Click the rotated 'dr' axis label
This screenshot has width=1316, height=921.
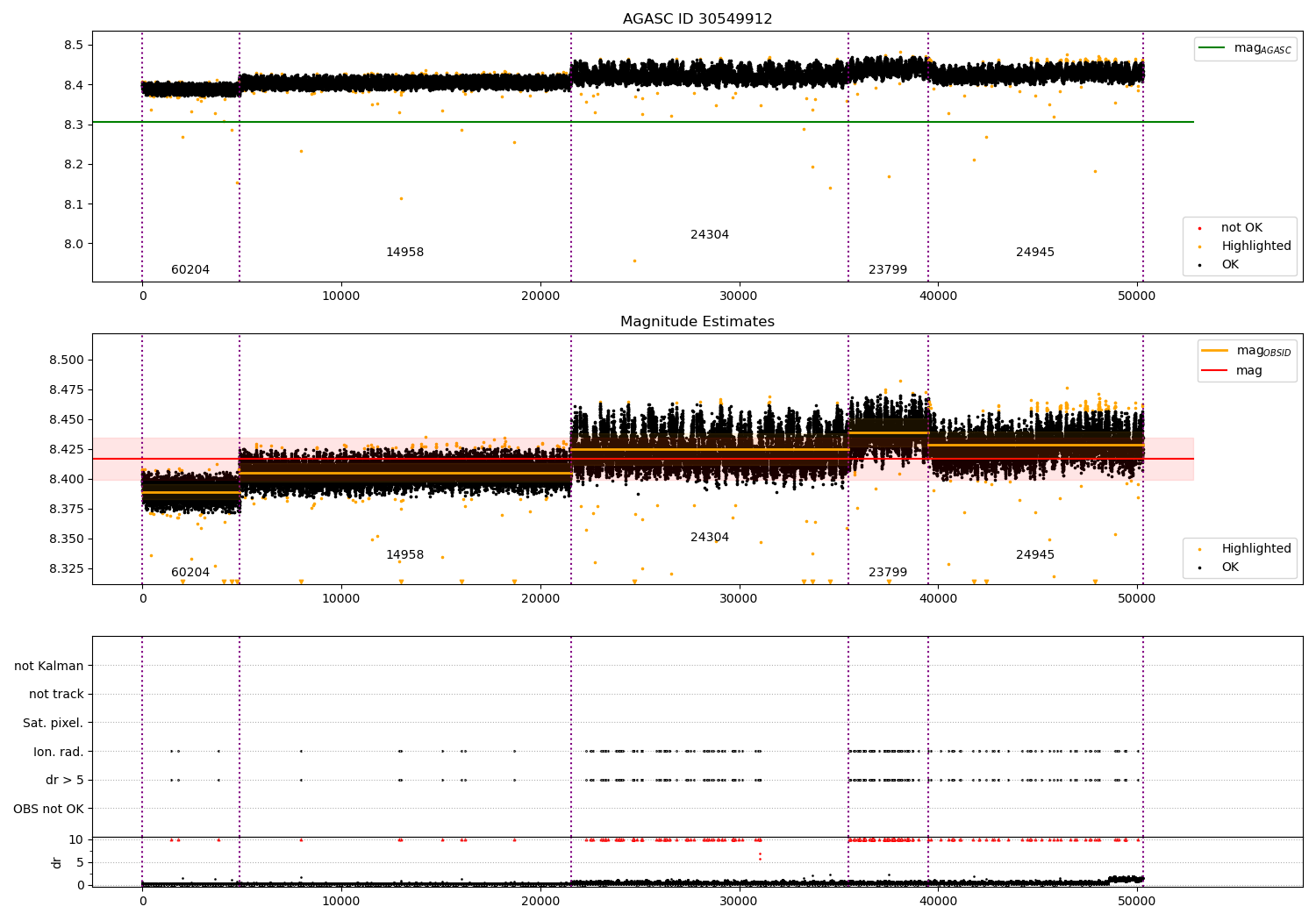pos(57,862)
